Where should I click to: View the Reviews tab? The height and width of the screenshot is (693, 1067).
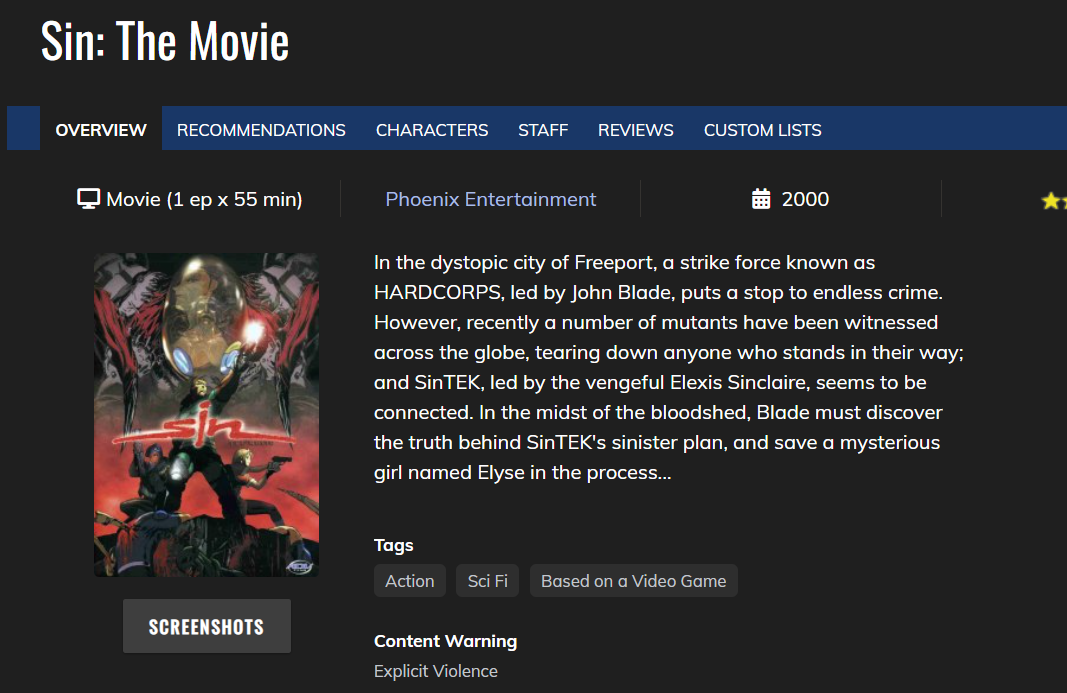(636, 130)
